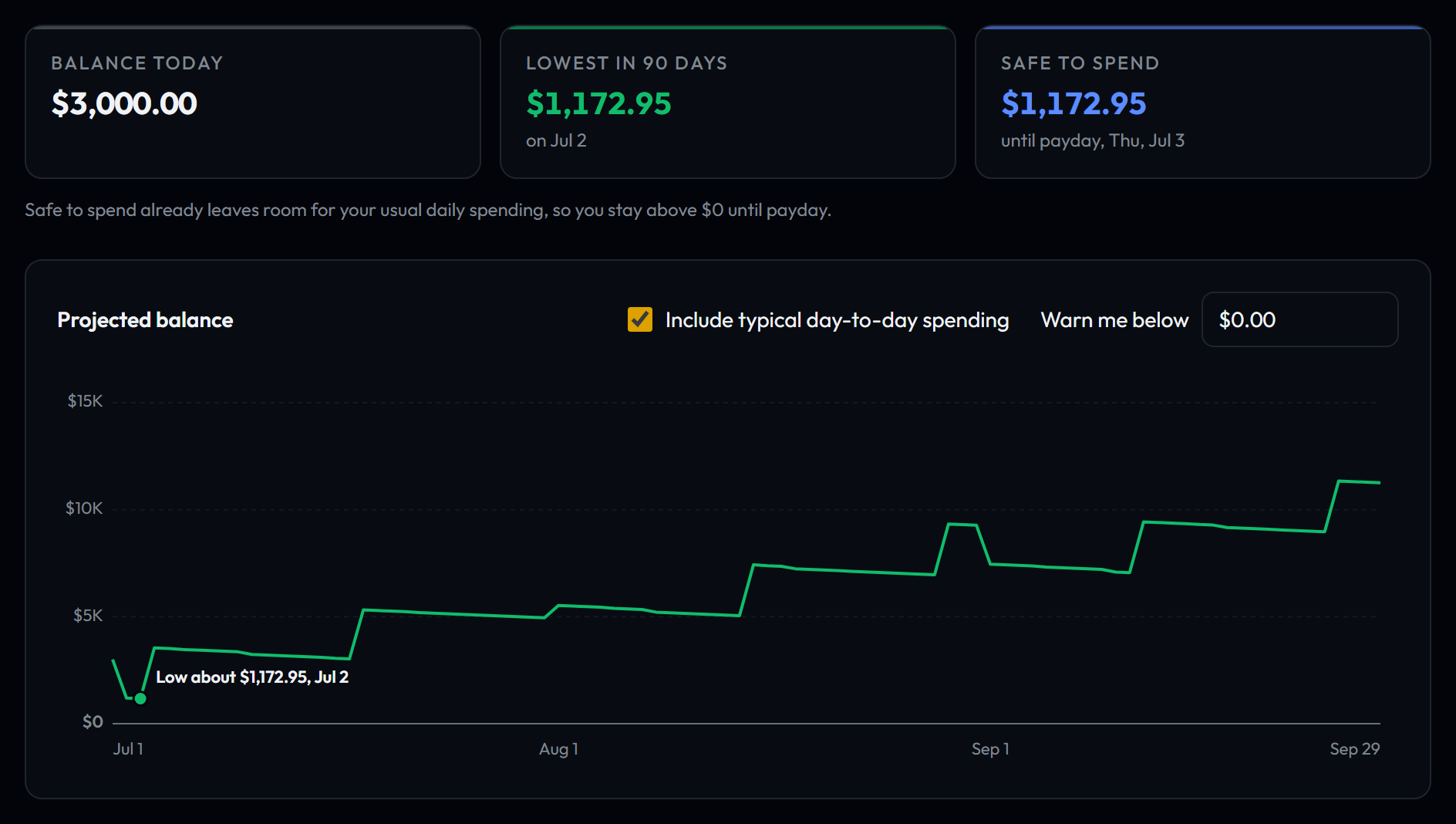The height and width of the screenshot is (824, 1456).
Task: Select the green low-point marker on chart
Action: (x=140, y=698)
